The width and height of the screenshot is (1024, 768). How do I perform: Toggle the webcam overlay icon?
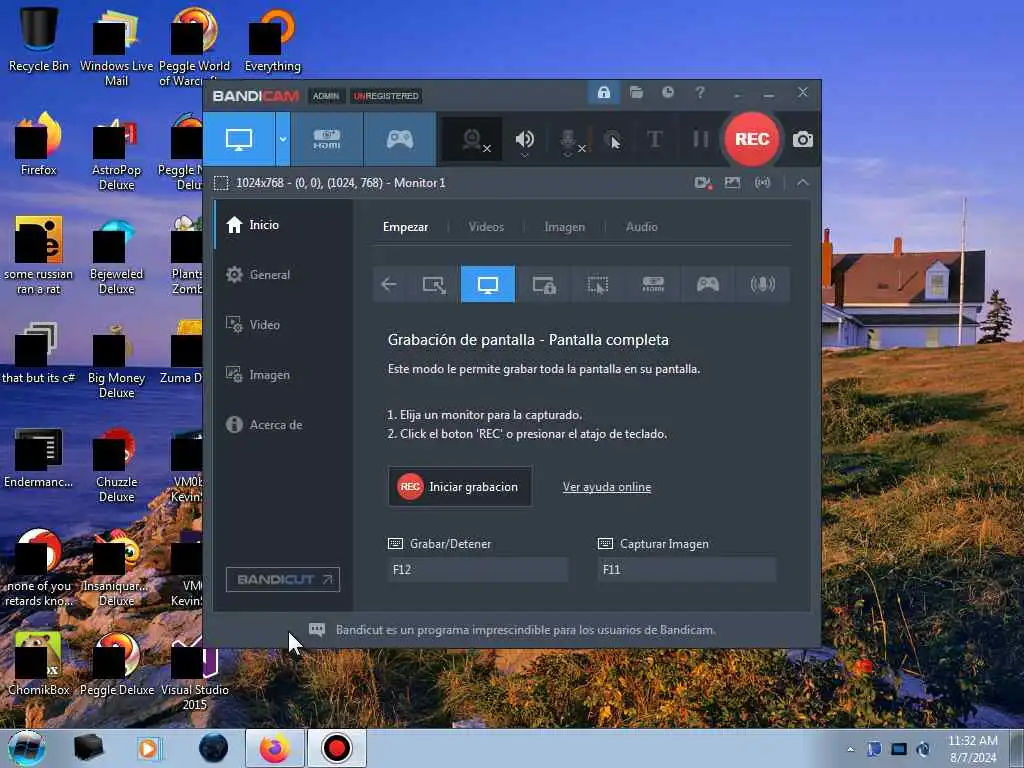472,139
